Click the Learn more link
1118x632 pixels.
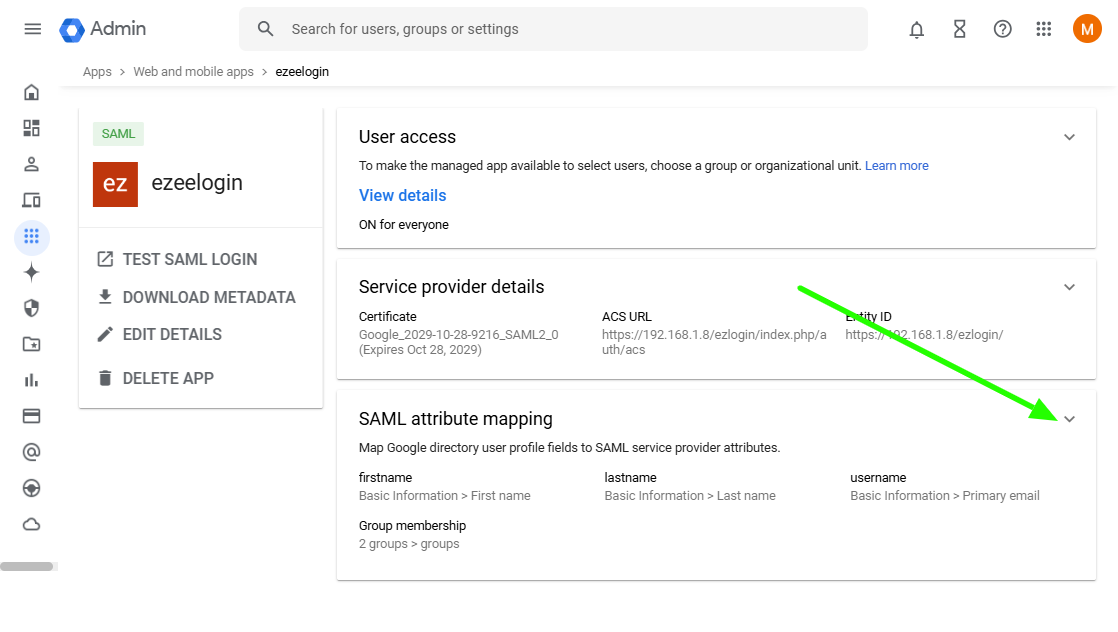point(896,166)
